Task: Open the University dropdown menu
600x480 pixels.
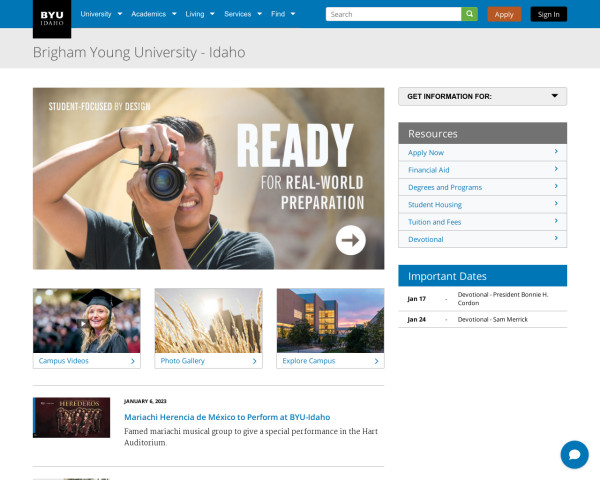Action: pos(101,14)
